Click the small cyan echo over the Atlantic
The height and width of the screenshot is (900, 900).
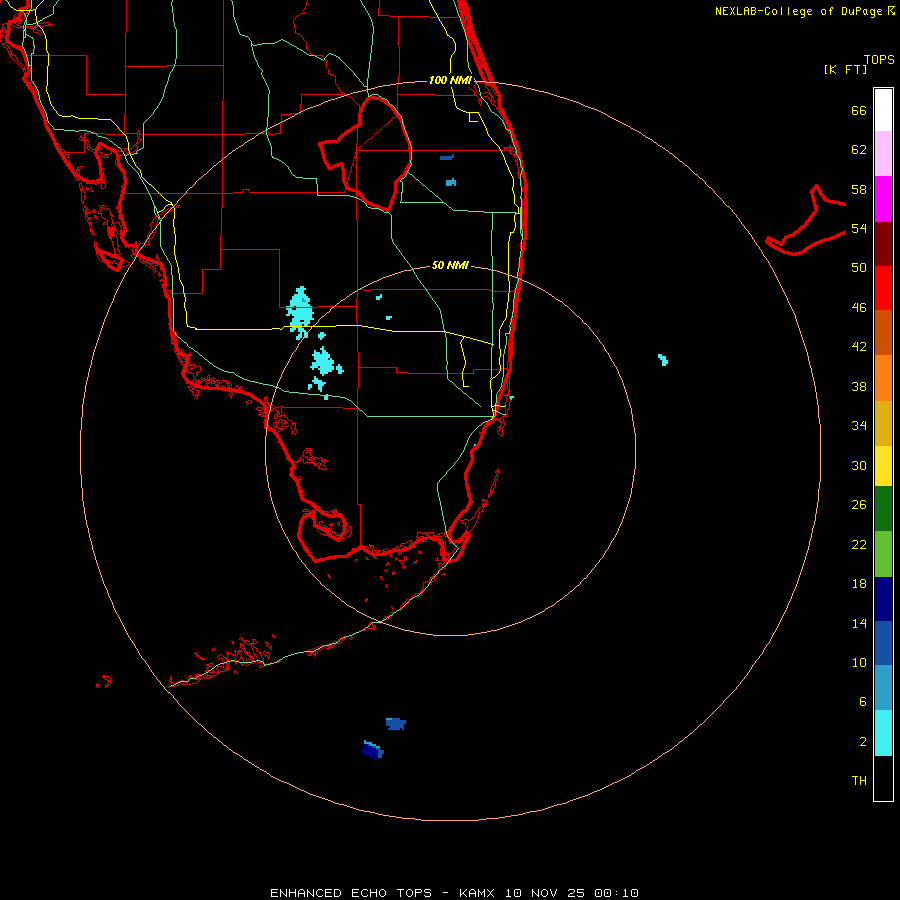point(663,359)
